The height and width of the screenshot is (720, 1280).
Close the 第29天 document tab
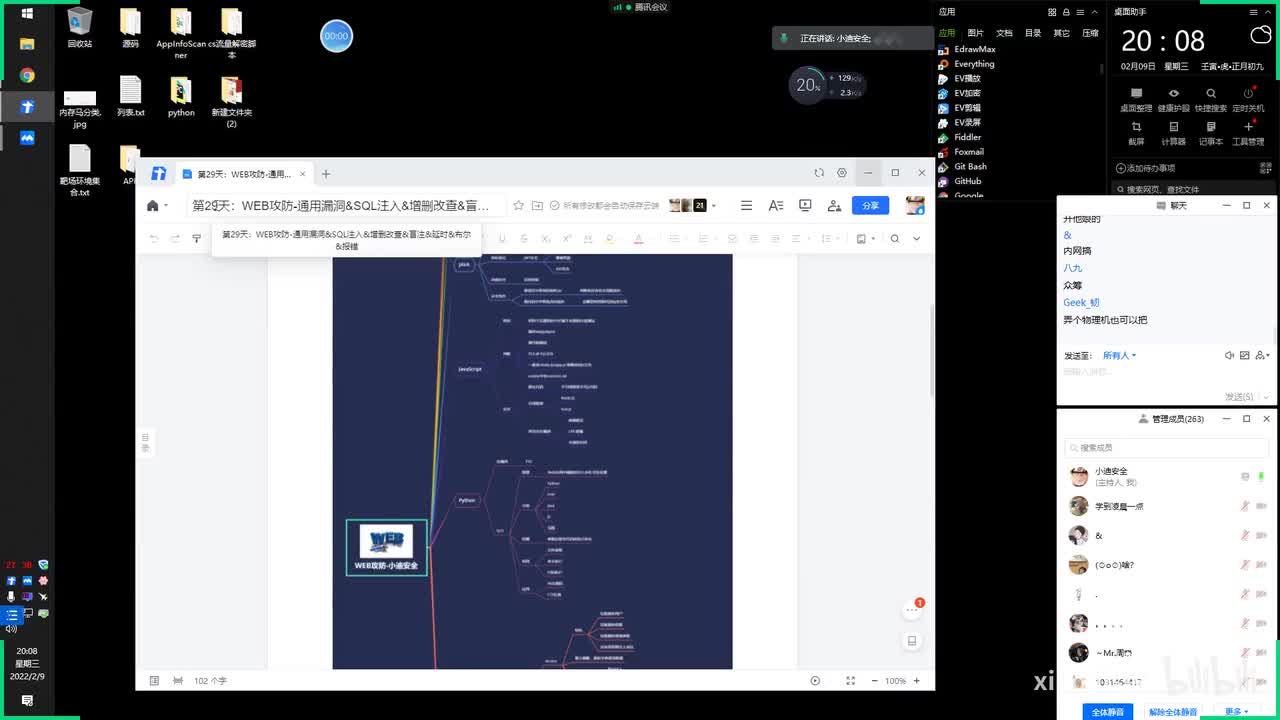click(302, 174)
